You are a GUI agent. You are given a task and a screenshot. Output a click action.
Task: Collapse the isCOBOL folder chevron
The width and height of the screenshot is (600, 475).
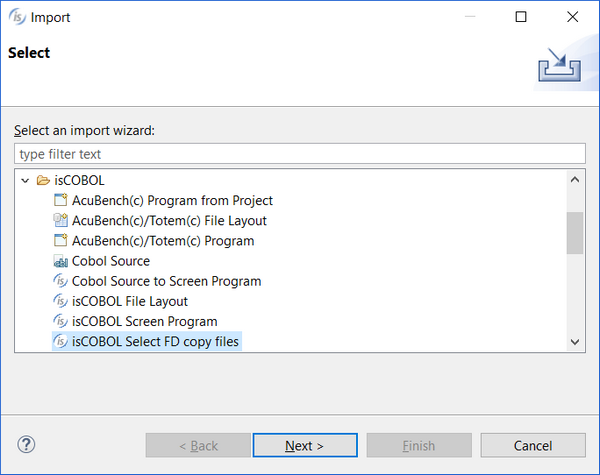[x=25, y=180]
